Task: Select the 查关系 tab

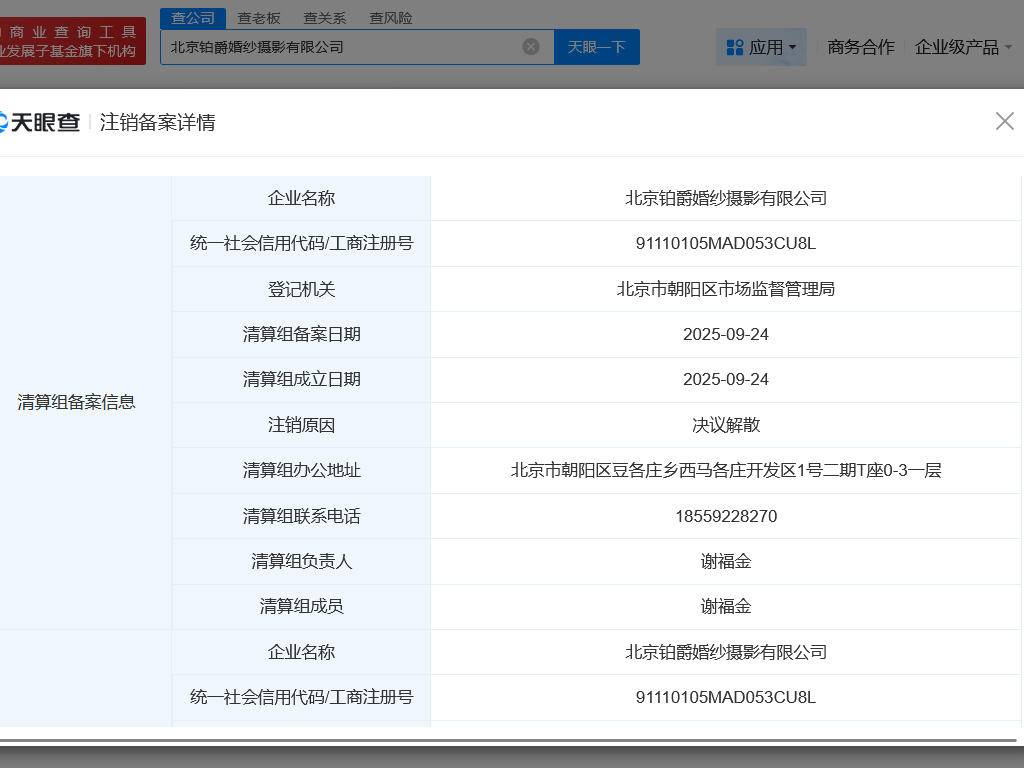Action: [x=325, y=18]
